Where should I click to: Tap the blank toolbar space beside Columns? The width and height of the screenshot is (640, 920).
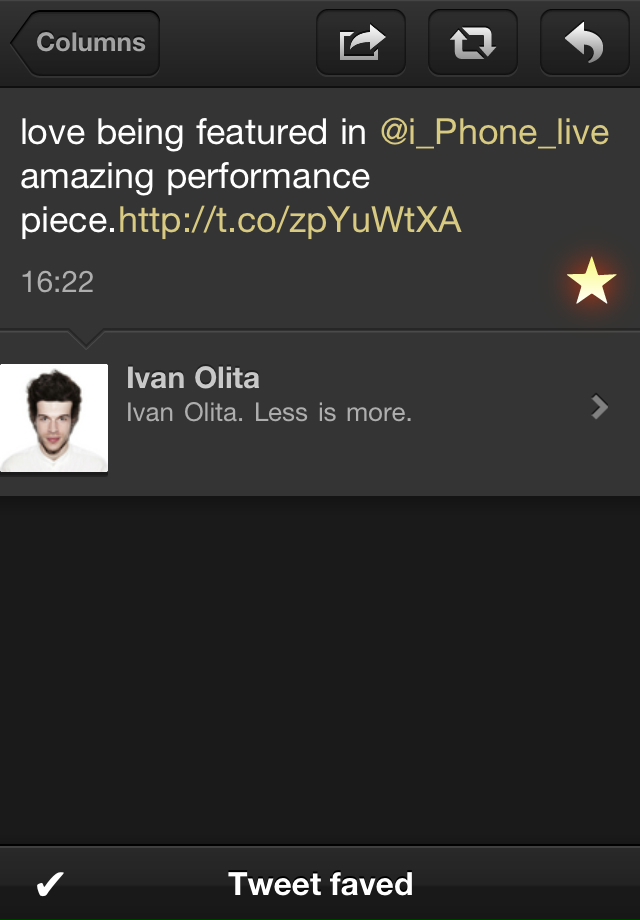click(x=238, y=43)
